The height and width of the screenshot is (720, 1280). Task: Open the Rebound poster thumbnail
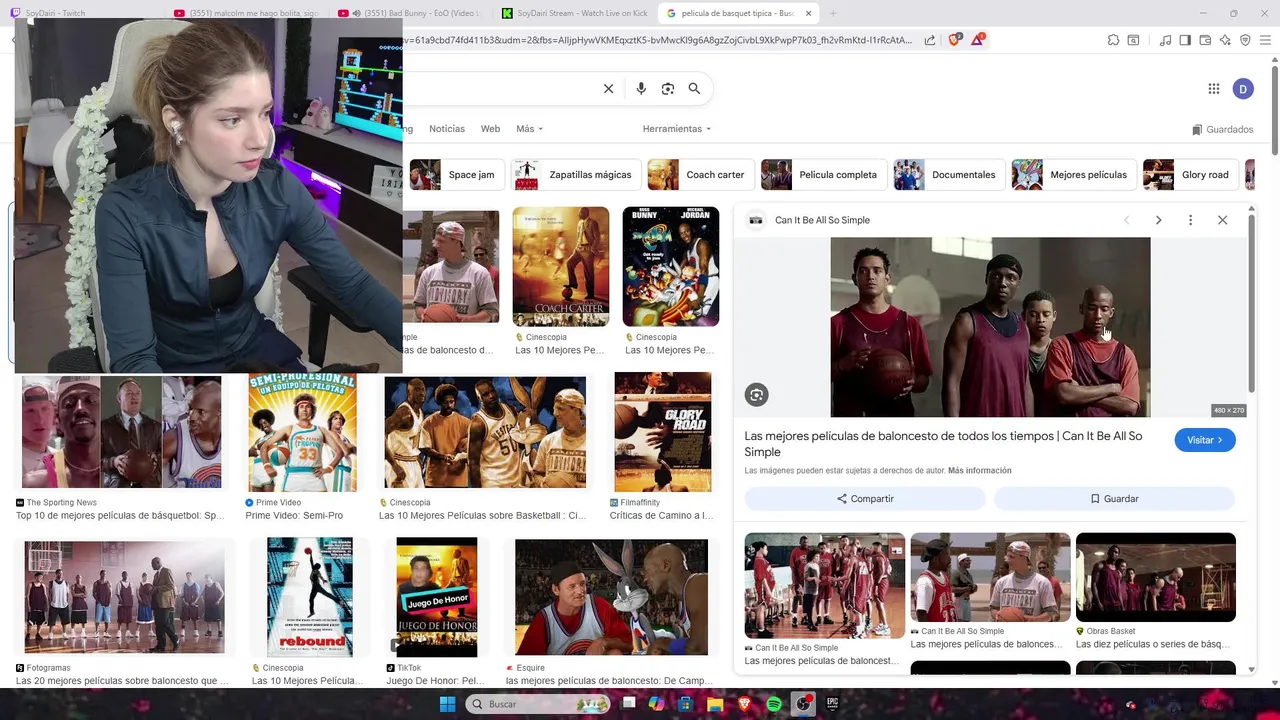(x=310, y=597)
